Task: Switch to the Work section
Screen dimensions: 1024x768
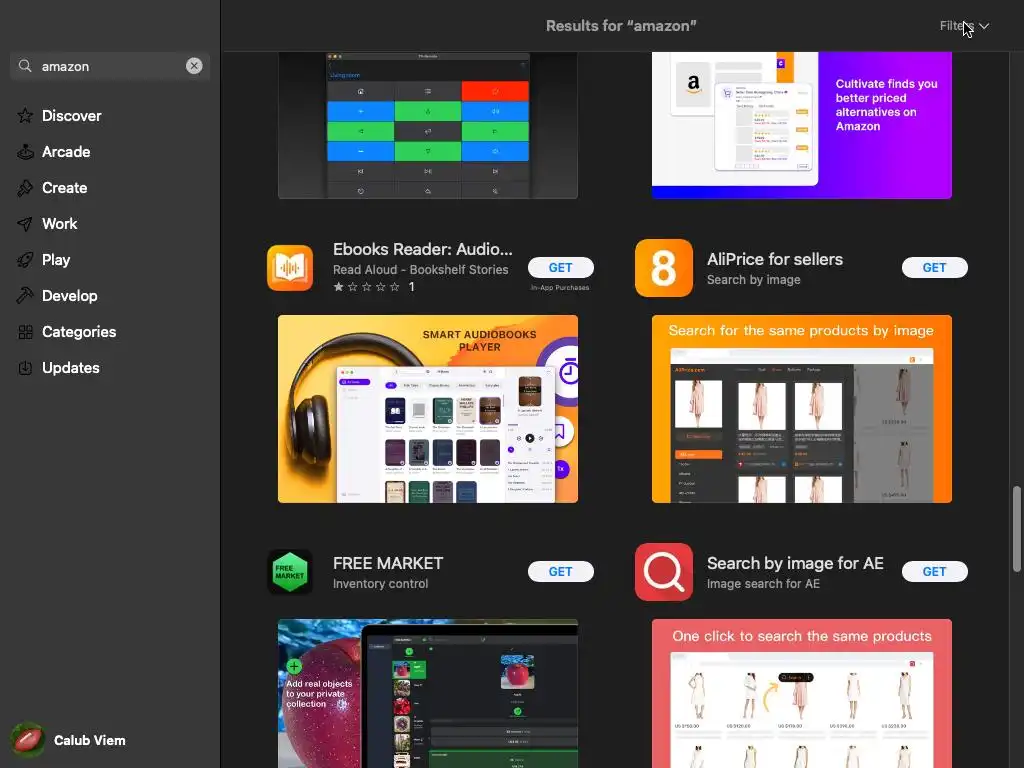Action: [59, 224]
